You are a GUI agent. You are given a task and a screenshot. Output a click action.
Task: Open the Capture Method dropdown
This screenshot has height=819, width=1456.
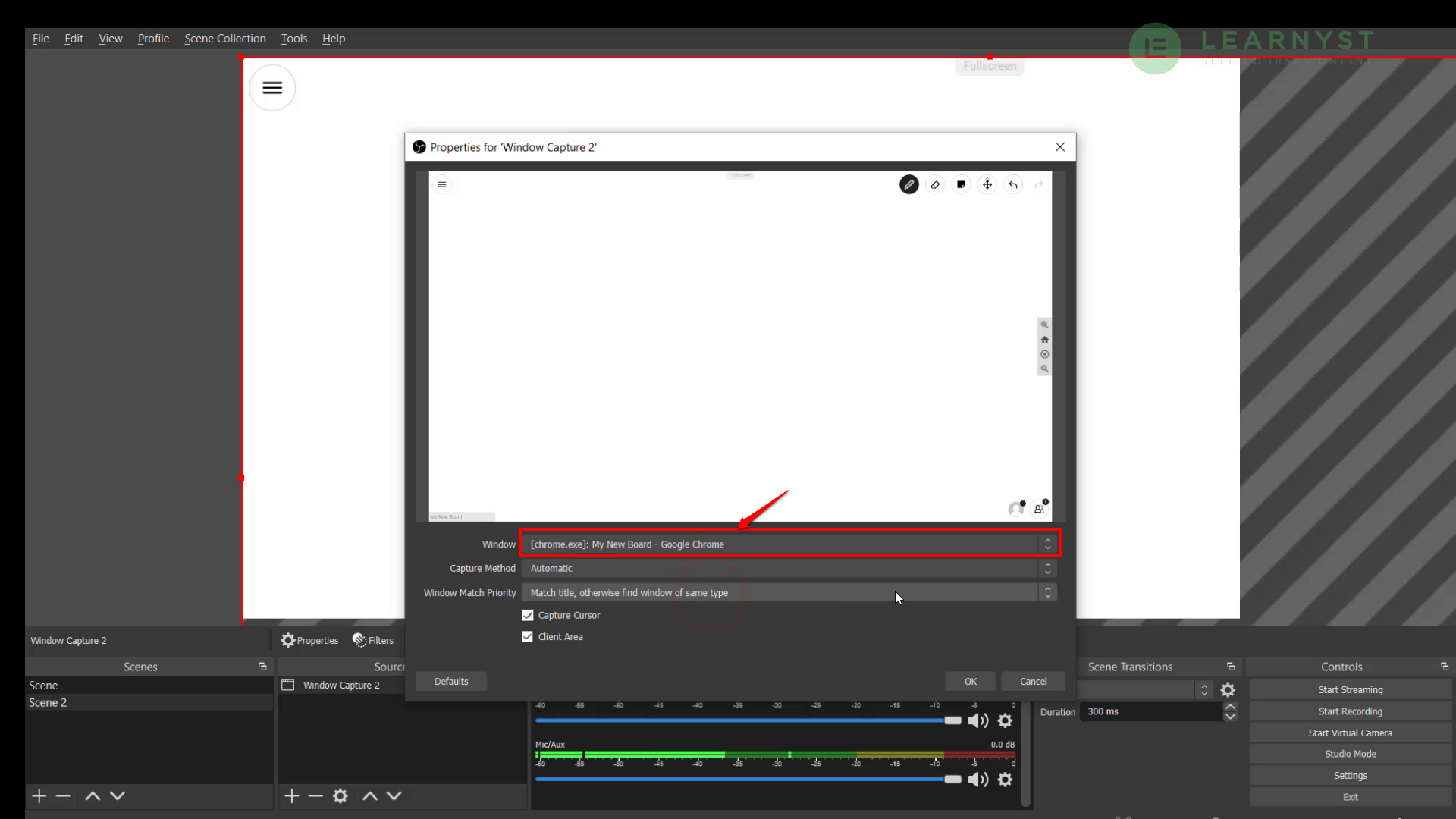[x=789, y=568]
